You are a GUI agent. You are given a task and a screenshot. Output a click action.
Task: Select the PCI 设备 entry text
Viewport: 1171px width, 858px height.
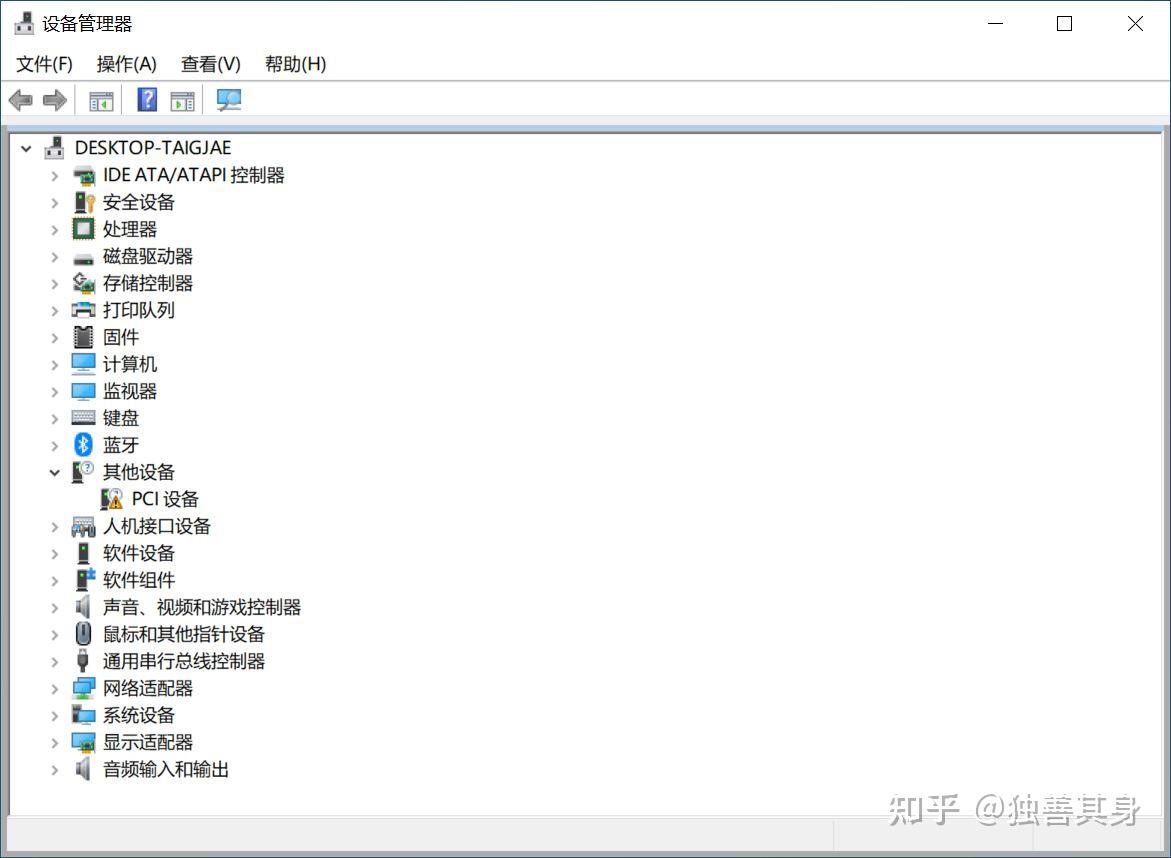[x=165, y=499]
